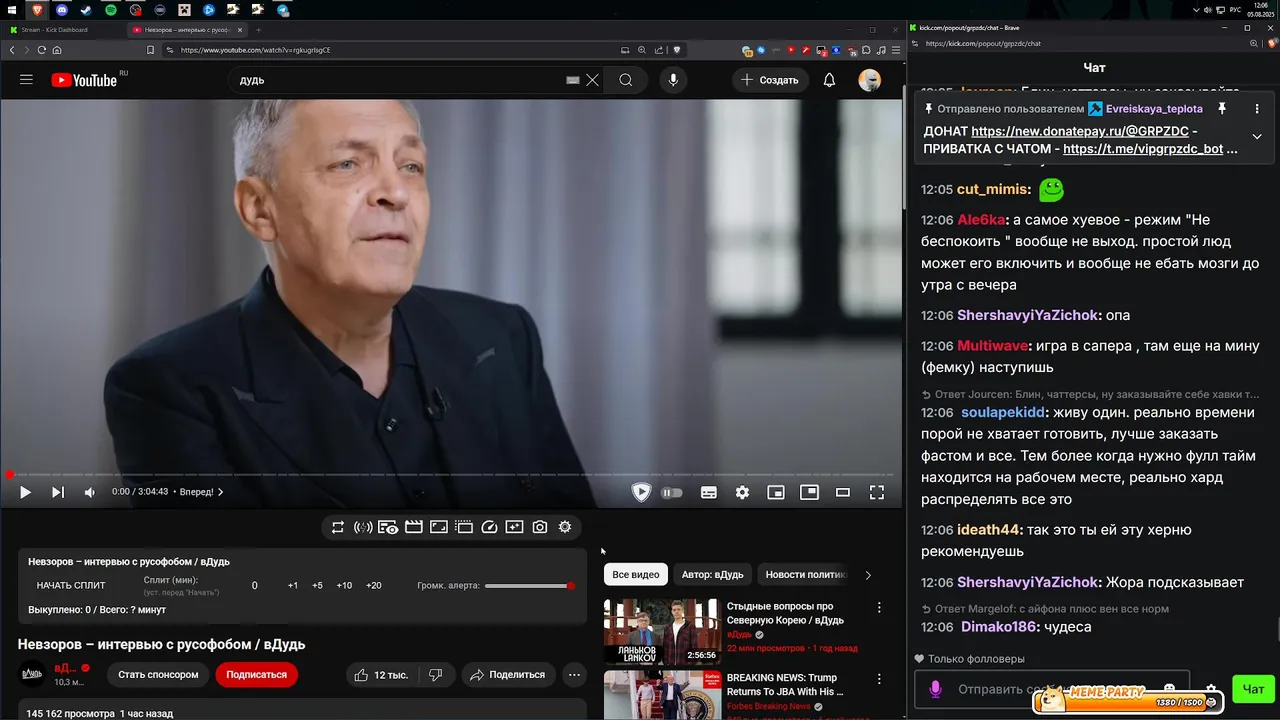Enter fullscreen video mode

point(877,492)
